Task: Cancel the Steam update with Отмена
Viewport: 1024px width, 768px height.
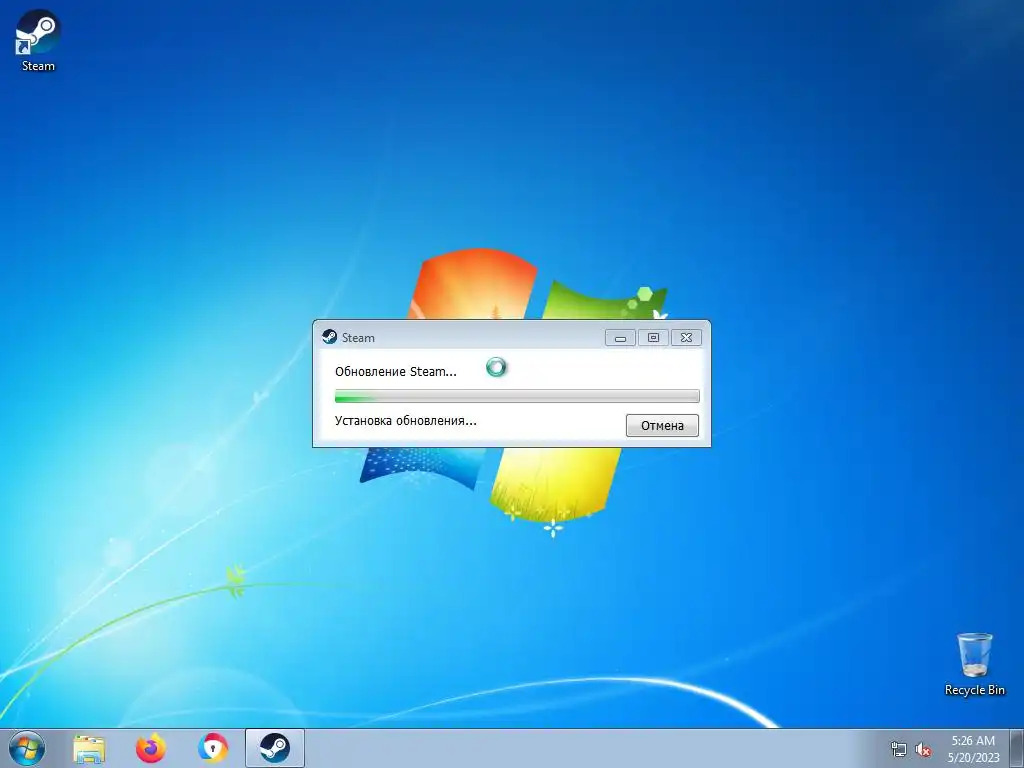Action: (662, 425)
